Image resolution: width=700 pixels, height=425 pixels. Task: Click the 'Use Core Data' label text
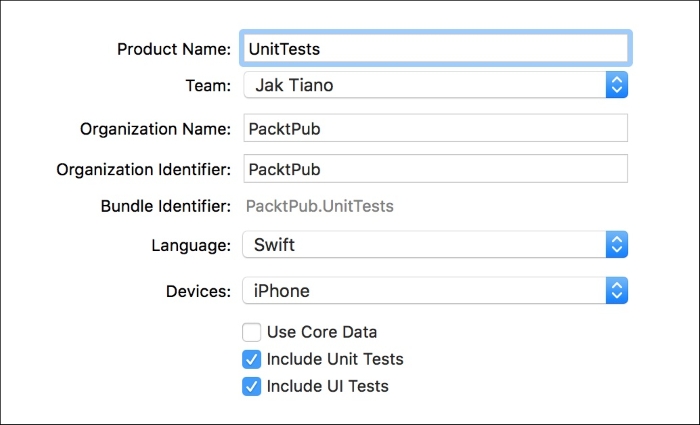(x=322, y=332)
